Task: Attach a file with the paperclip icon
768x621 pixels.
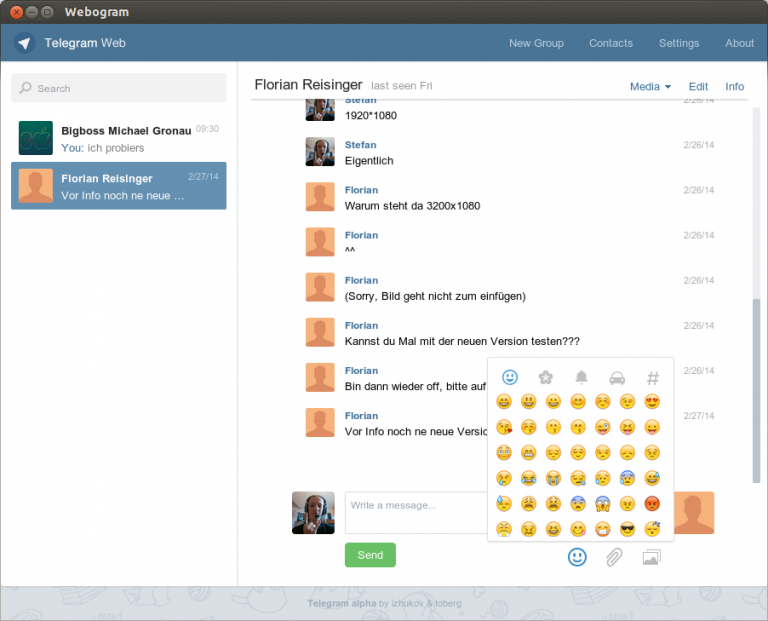Action: 614,557
